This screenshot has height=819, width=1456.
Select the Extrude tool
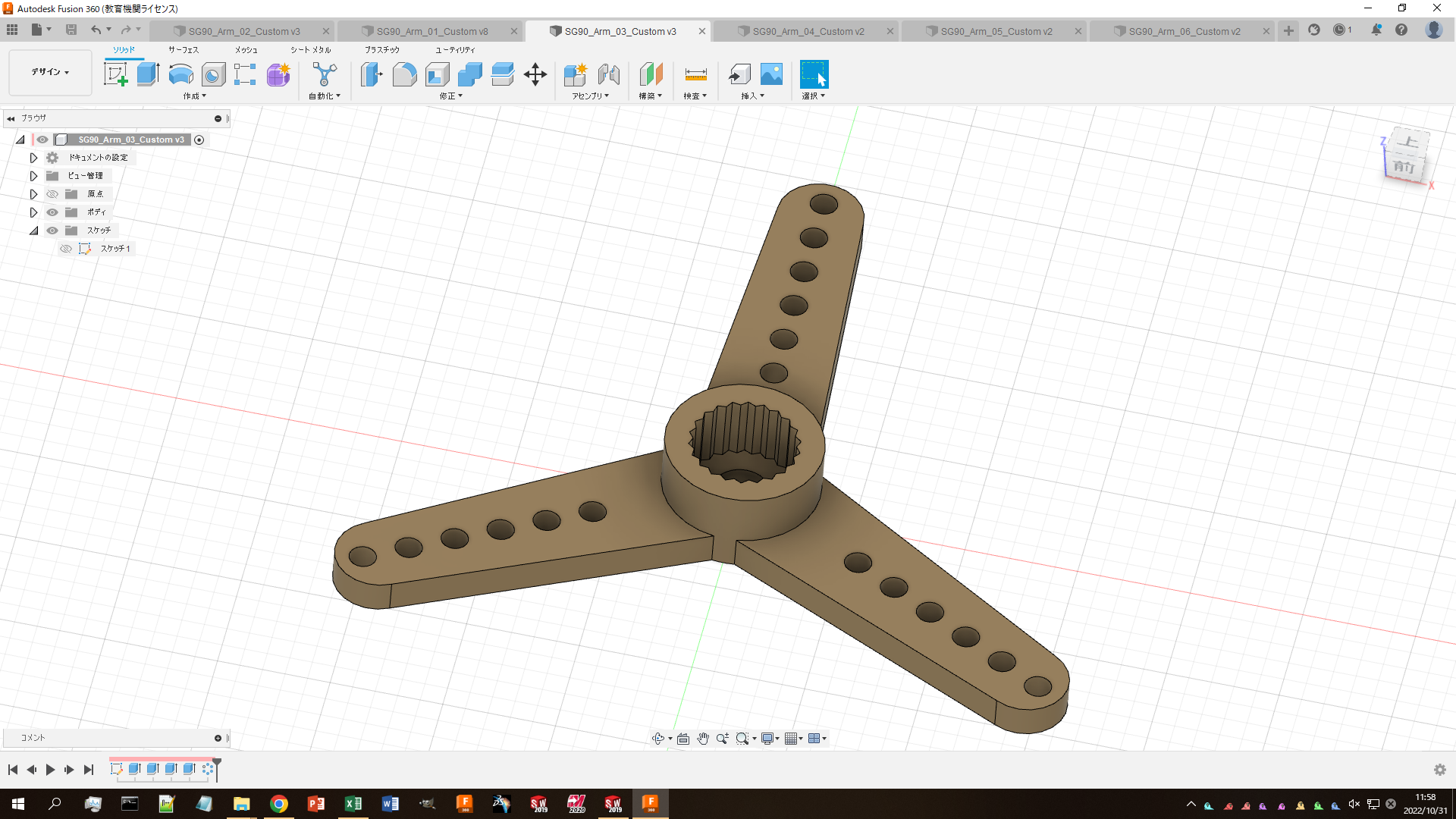(x=148, y=74)
